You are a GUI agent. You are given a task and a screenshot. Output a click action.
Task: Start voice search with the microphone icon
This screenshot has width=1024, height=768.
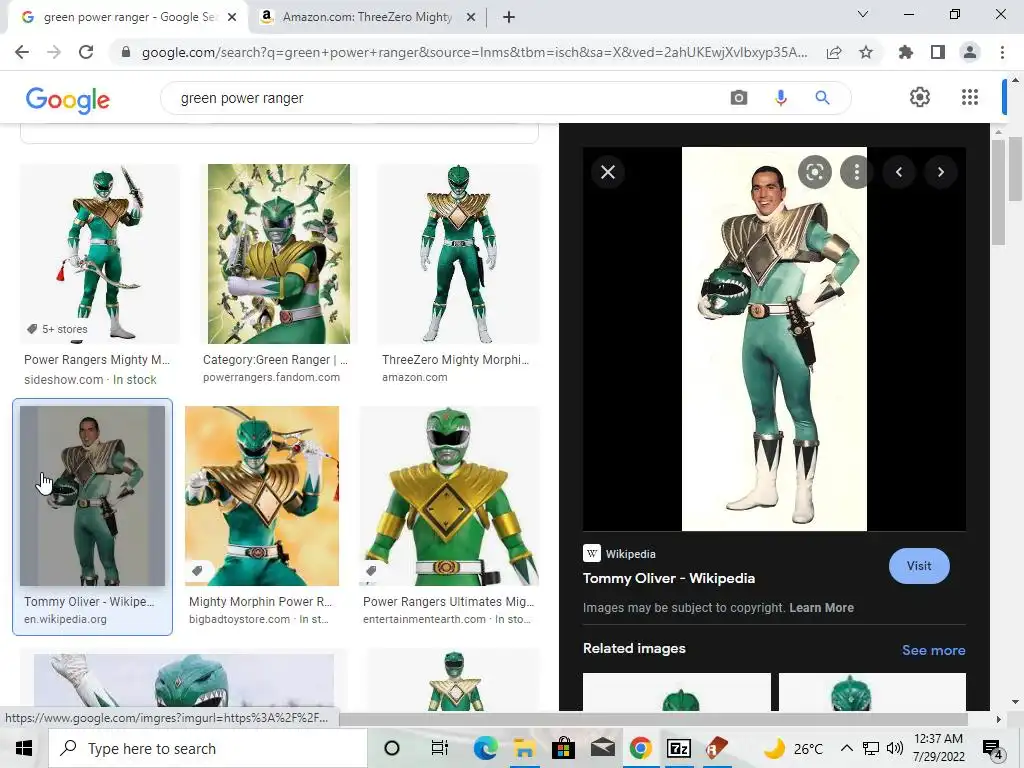click(780, 98)
